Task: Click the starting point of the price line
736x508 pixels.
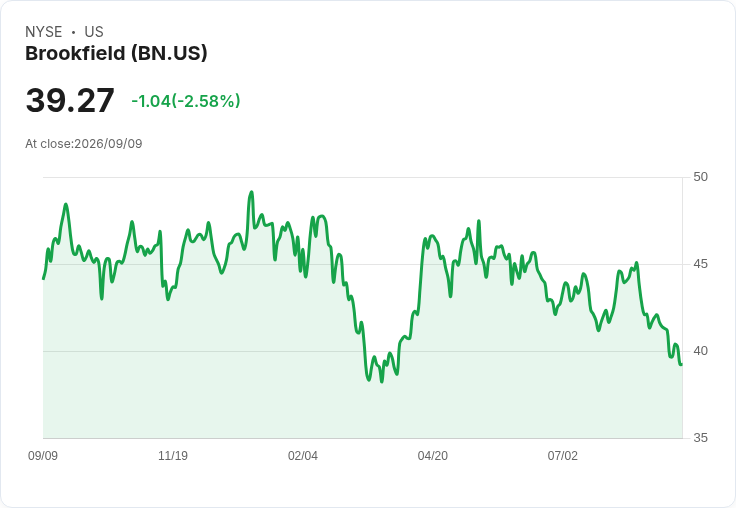Action: [44, 278]
